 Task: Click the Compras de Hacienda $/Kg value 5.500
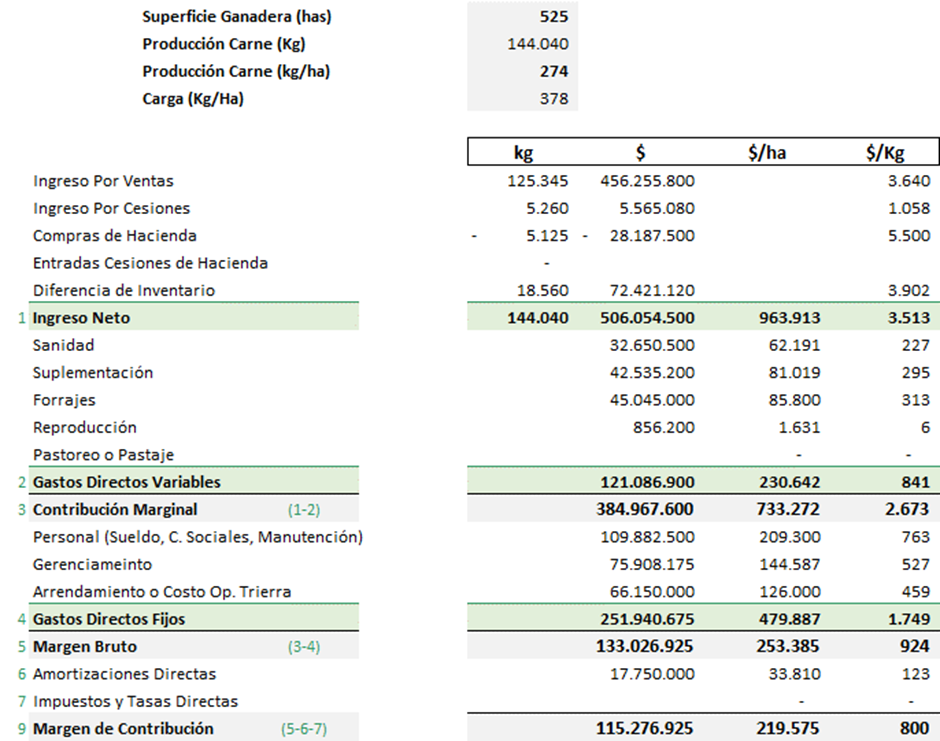[910, 236]
